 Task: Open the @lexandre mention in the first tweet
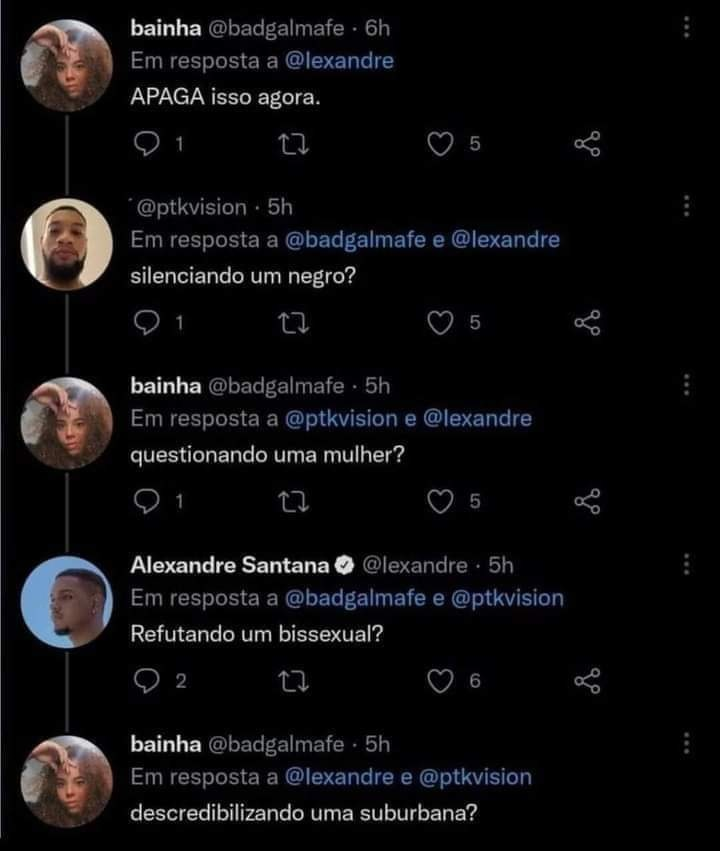pos(340,60)
